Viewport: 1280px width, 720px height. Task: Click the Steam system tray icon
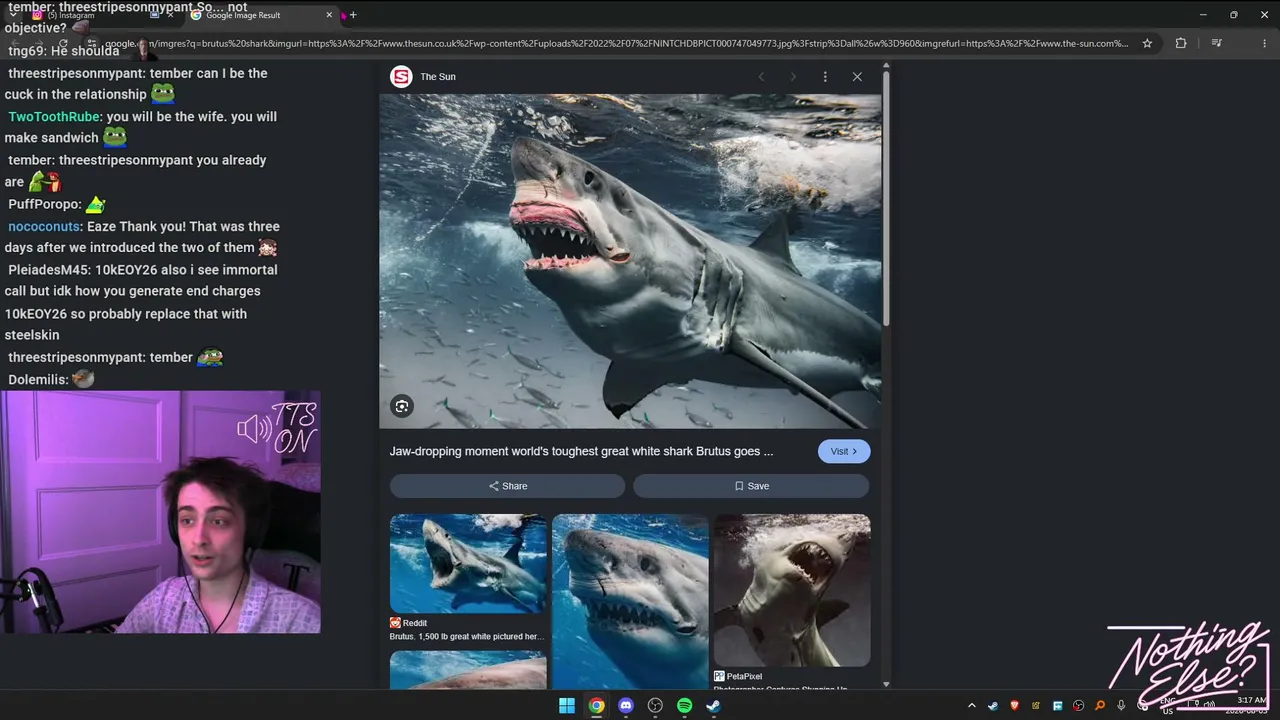click(x=993, y=706)
